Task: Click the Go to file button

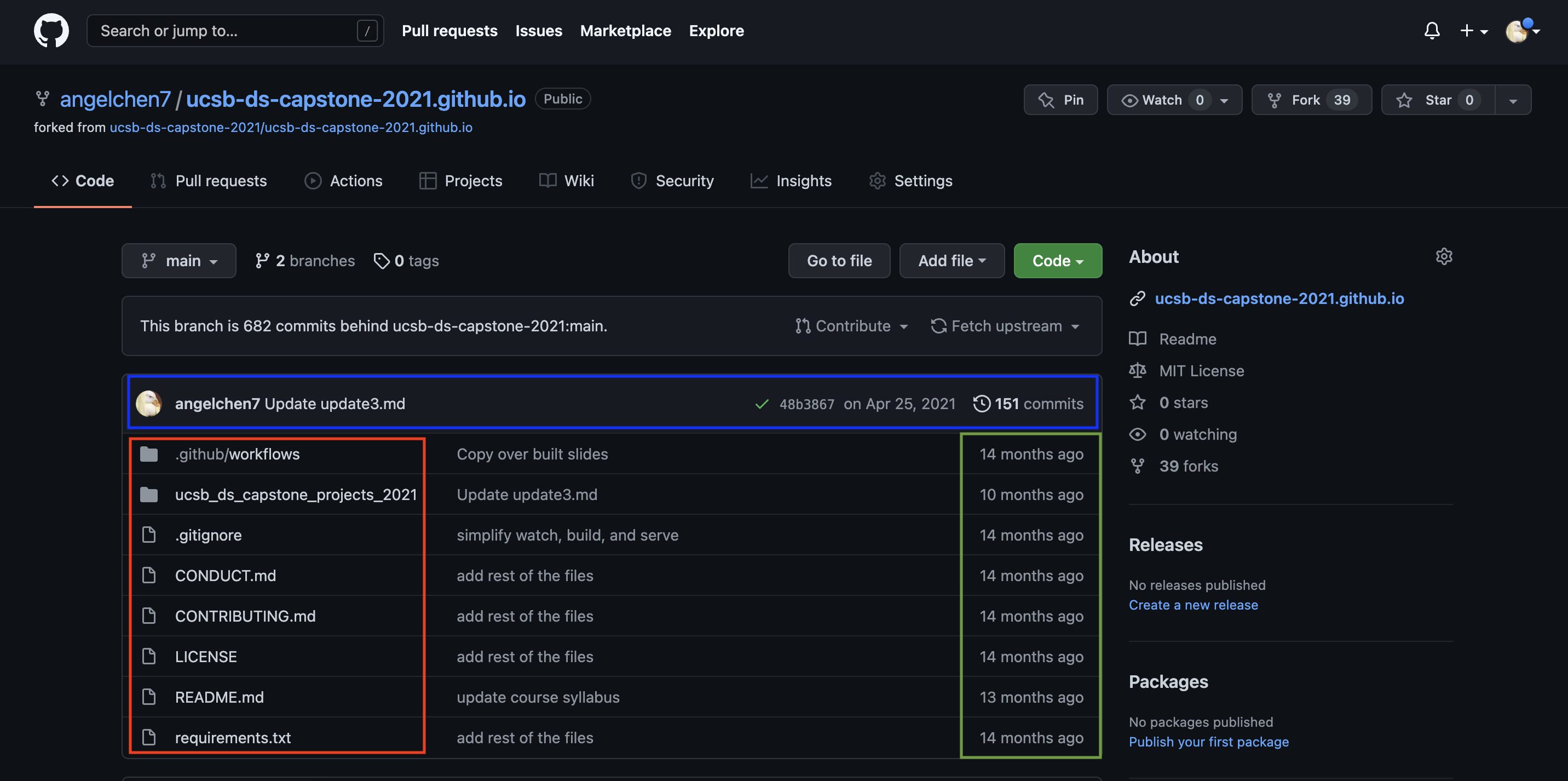Action: coord(839,261)
